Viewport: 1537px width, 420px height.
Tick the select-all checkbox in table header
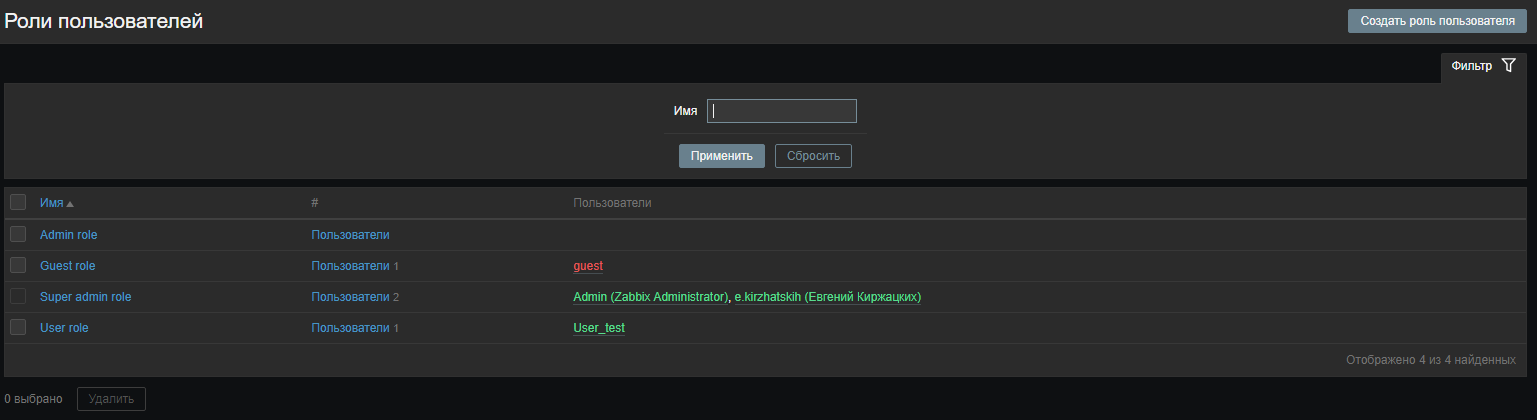[x=18, y=203]
